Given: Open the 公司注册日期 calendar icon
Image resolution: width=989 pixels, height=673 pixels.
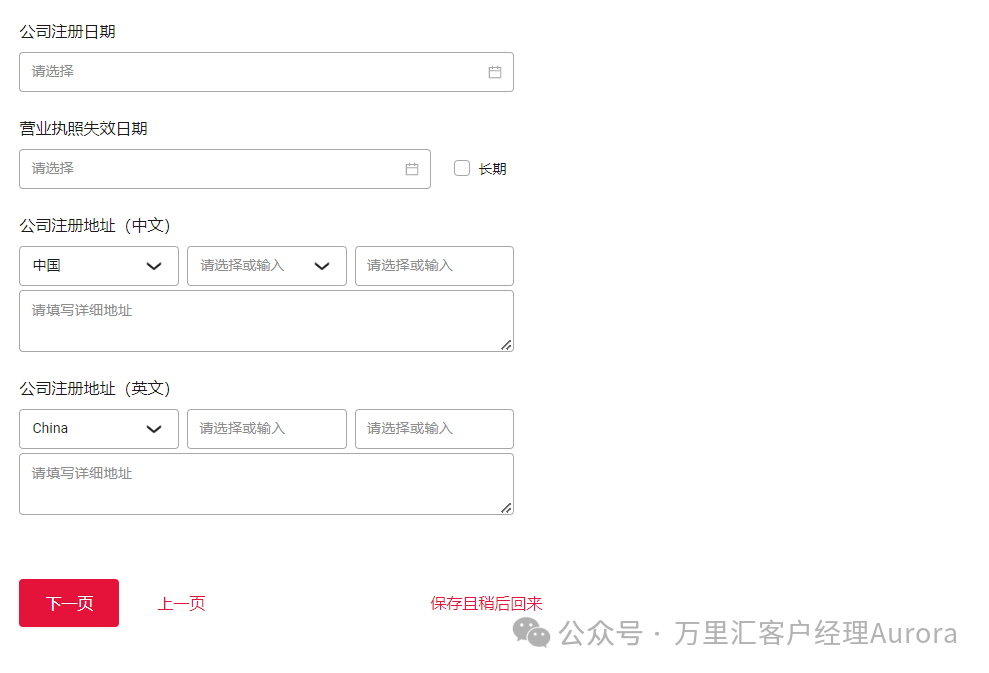Looking at the screenshot, I should click(x=494, y=71).
